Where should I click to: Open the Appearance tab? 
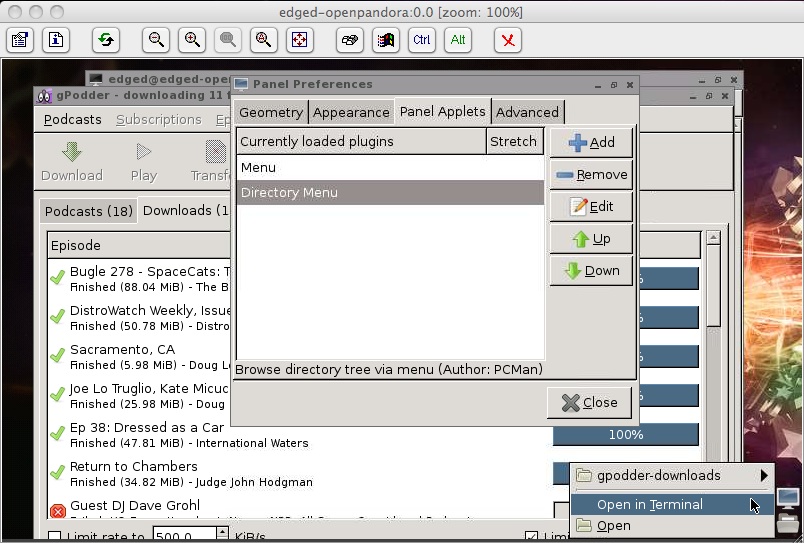click(x=351, y=112)
